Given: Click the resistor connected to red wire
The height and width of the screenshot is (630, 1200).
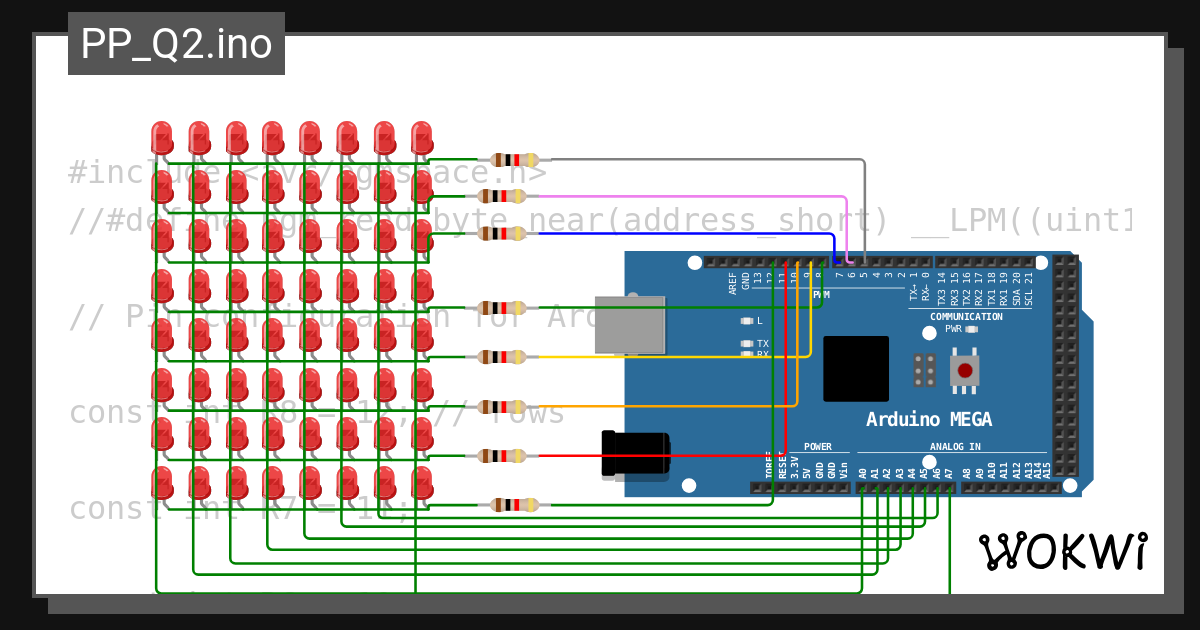Looking at the screenshot, I should click(514, 456).
